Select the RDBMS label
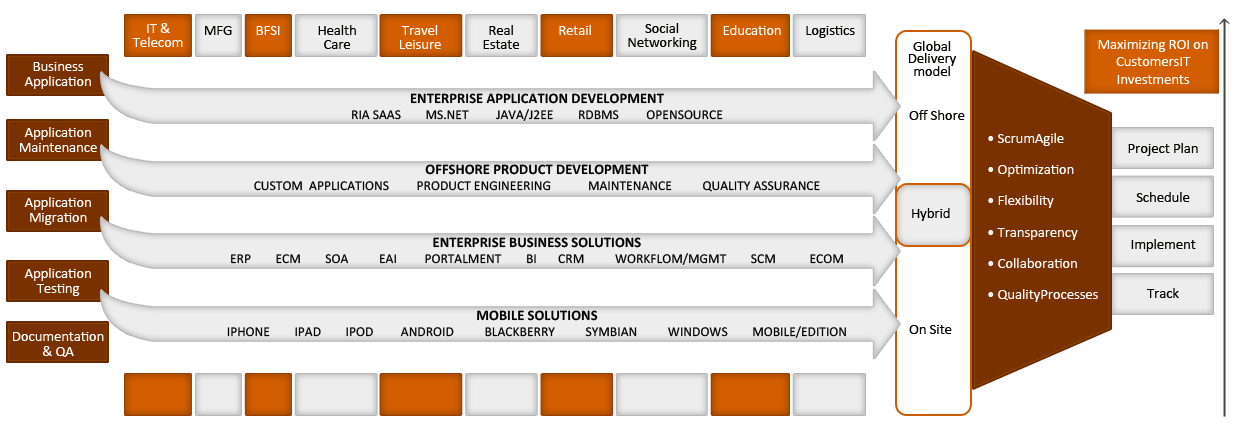 [599, 115]
